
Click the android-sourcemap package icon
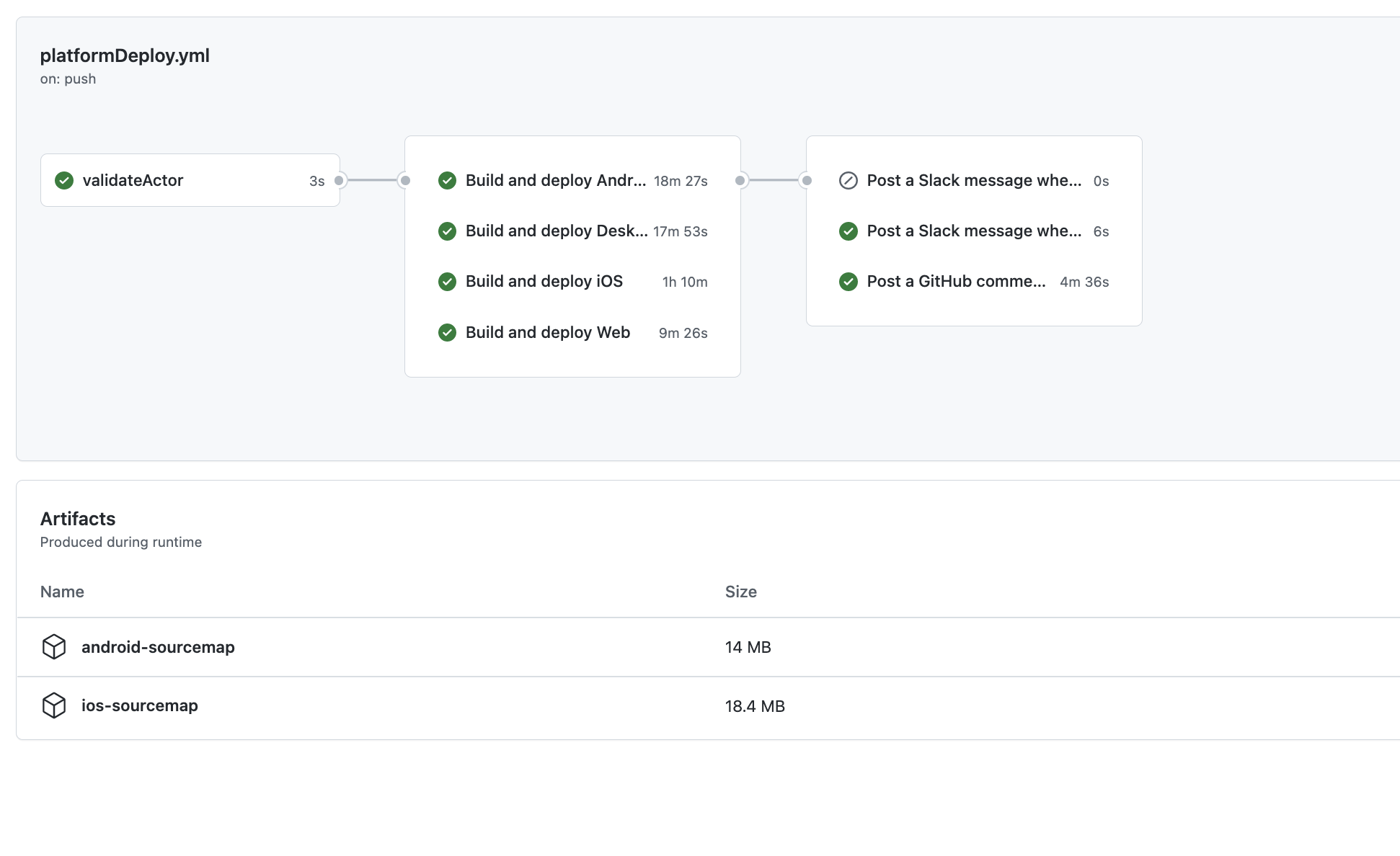(54, 647)
